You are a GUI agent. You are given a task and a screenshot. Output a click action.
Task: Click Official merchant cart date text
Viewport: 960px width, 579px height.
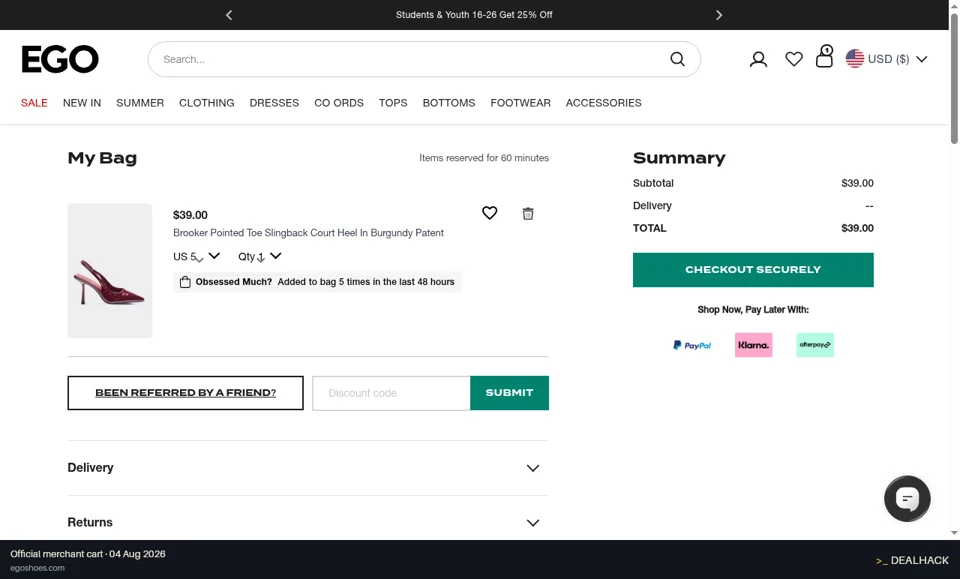pos(88,554)
